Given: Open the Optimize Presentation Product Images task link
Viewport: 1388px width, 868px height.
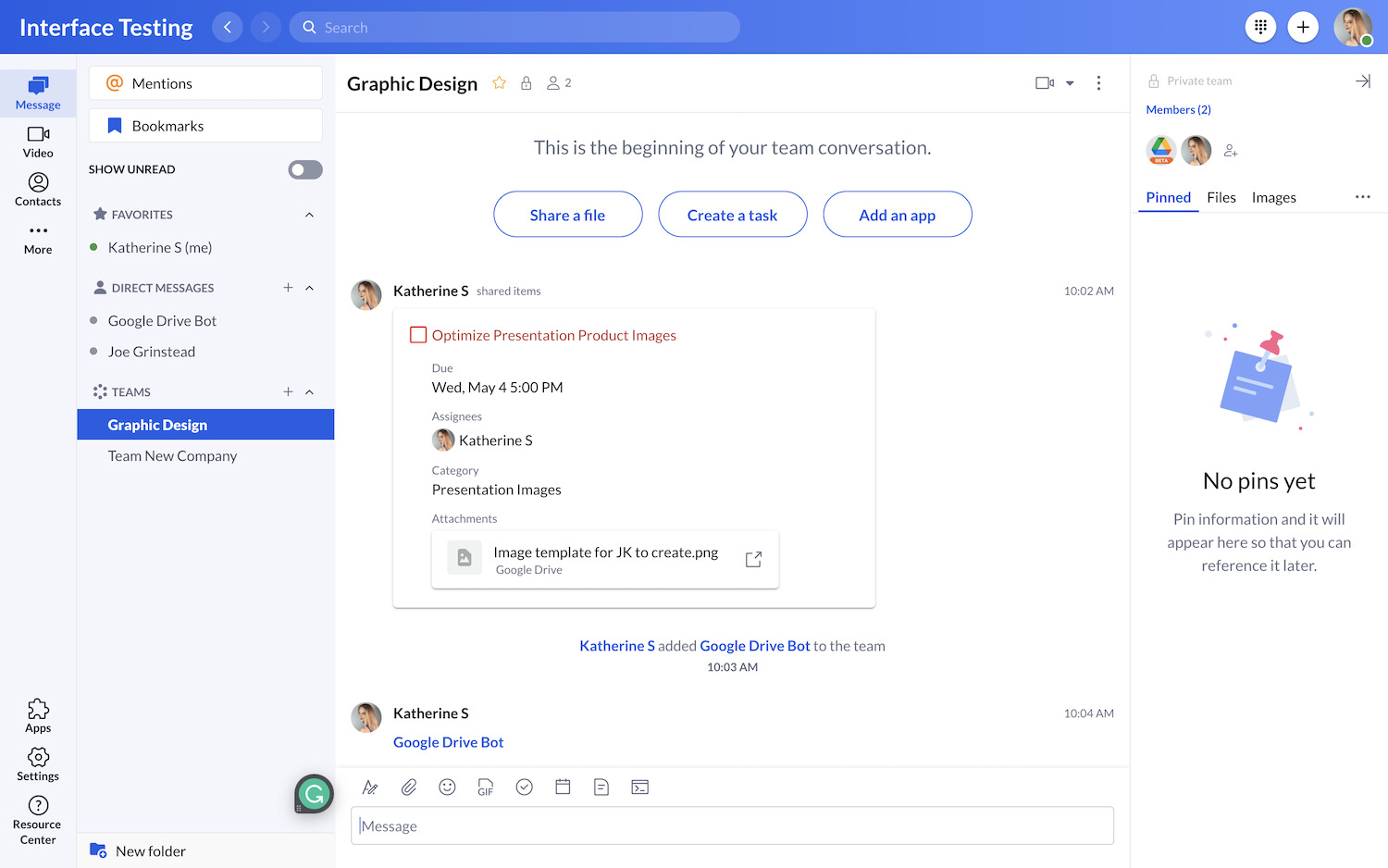Looking at the screenshot, I should pyautogui.click(x=554, y=335).
